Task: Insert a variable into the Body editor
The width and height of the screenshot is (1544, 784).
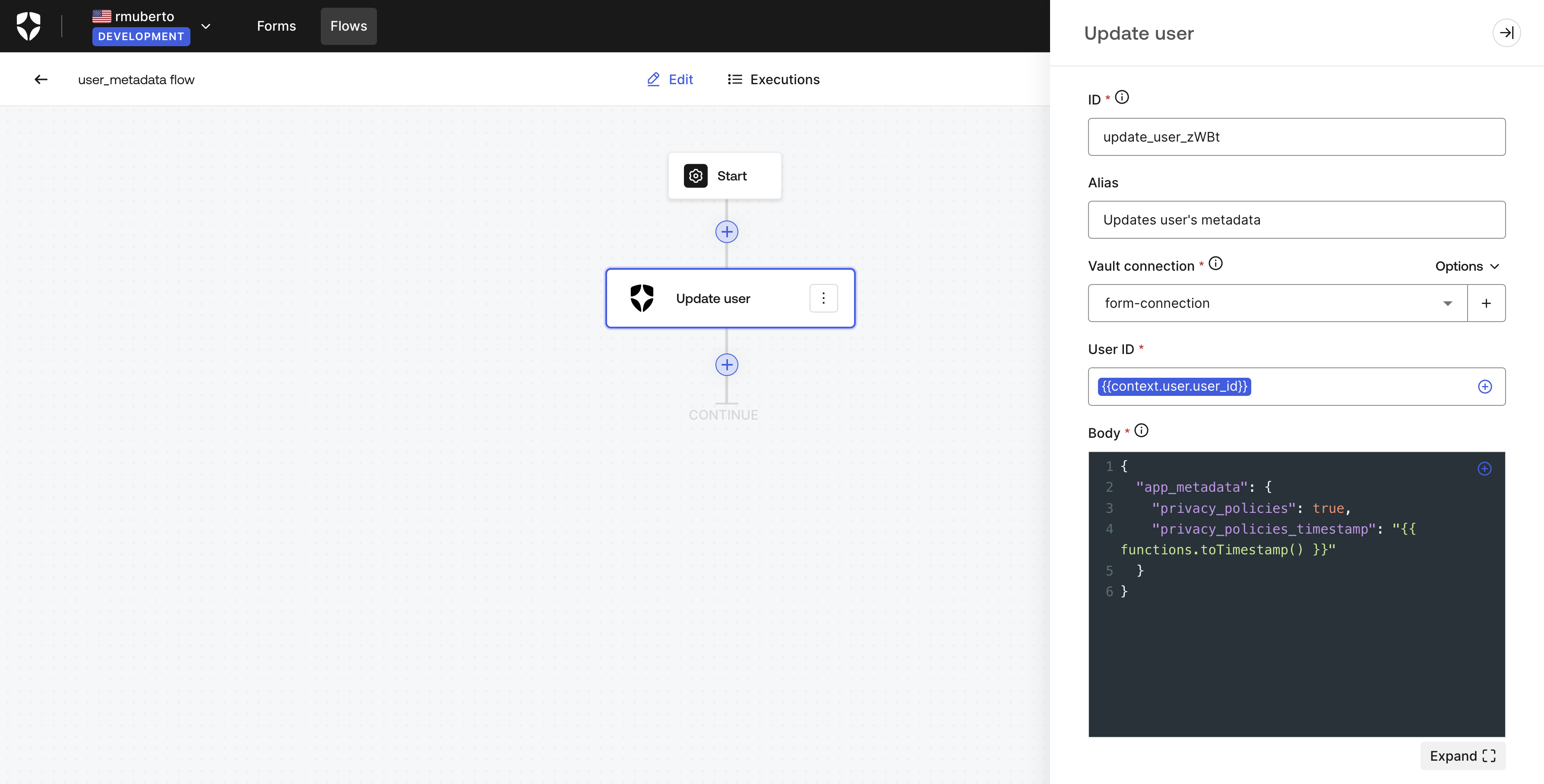Action: tap(1484, 469)
